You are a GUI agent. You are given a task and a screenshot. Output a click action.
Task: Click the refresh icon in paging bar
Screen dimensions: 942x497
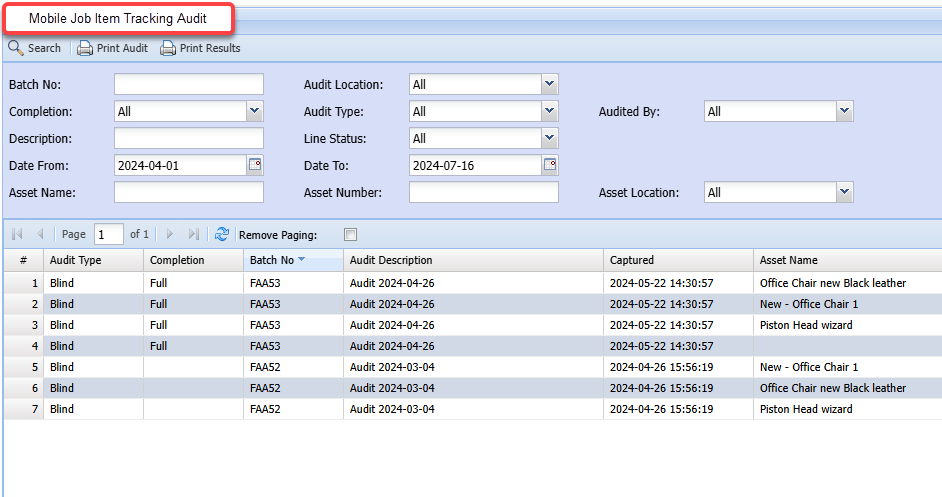tap(222, 234)
